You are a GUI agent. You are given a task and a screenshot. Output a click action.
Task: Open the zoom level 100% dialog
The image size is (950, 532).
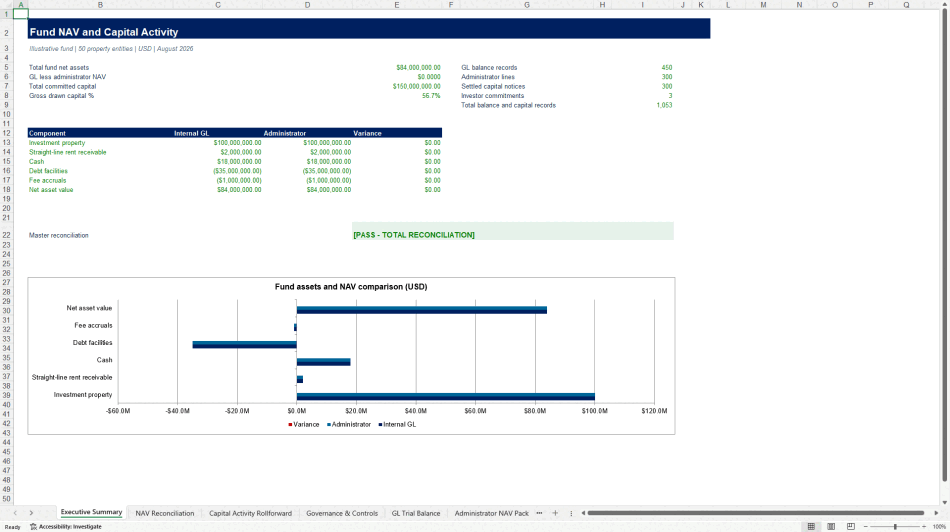(x=939, y=527)
